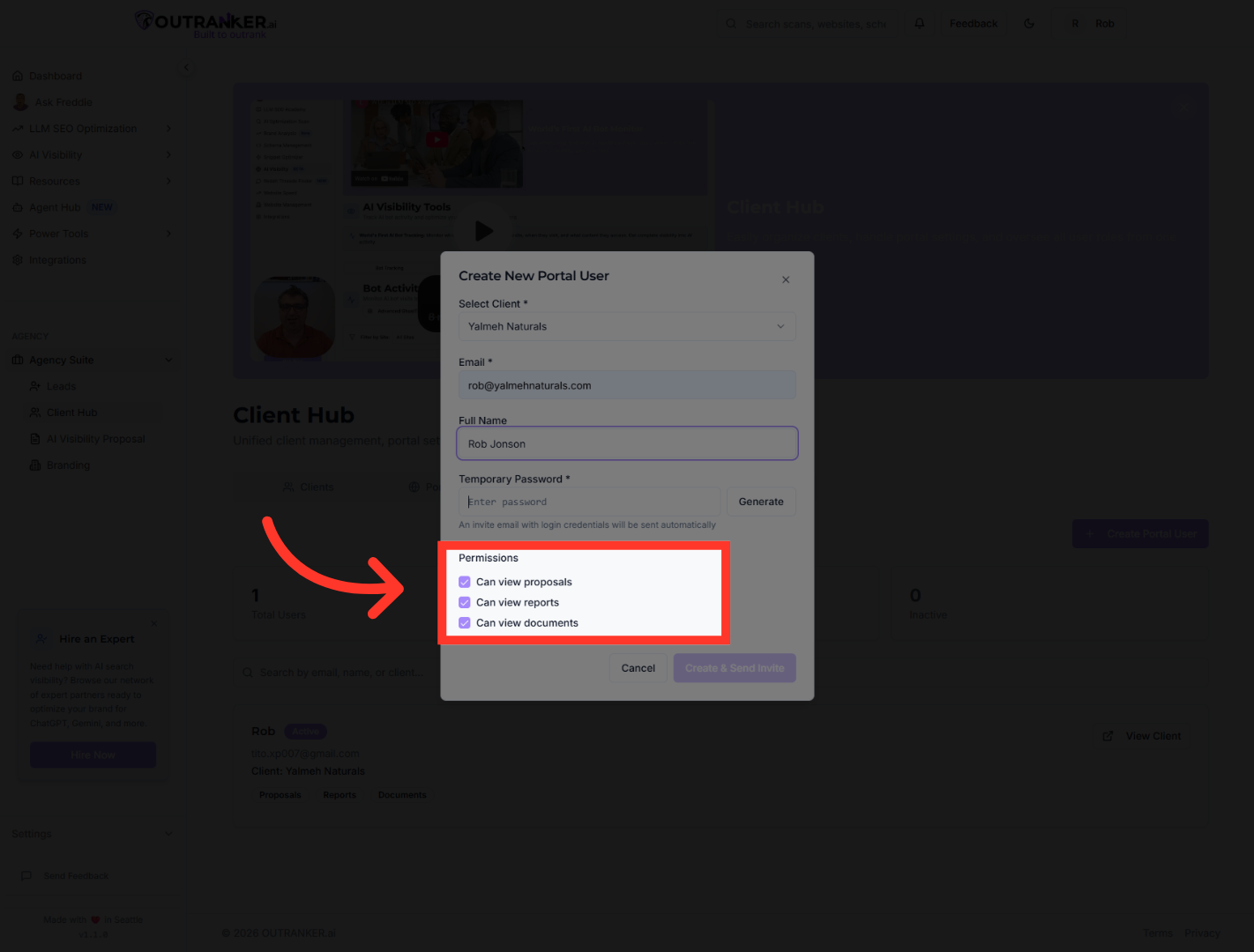Open Integrations via its gear icon

pyautogui.click(x=19, y=260)
